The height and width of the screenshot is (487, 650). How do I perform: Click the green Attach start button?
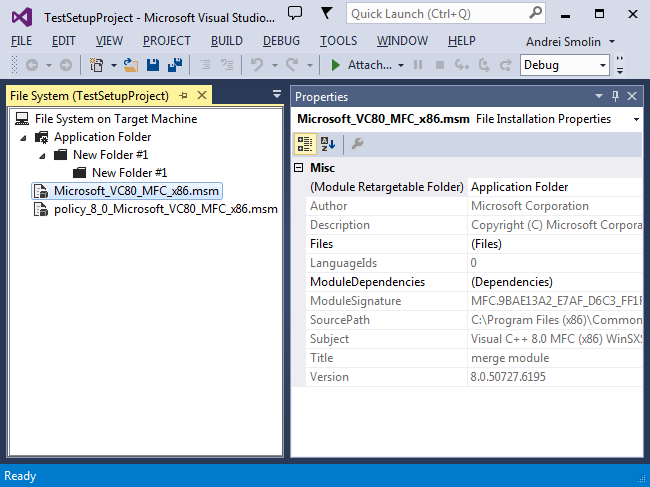361,65
